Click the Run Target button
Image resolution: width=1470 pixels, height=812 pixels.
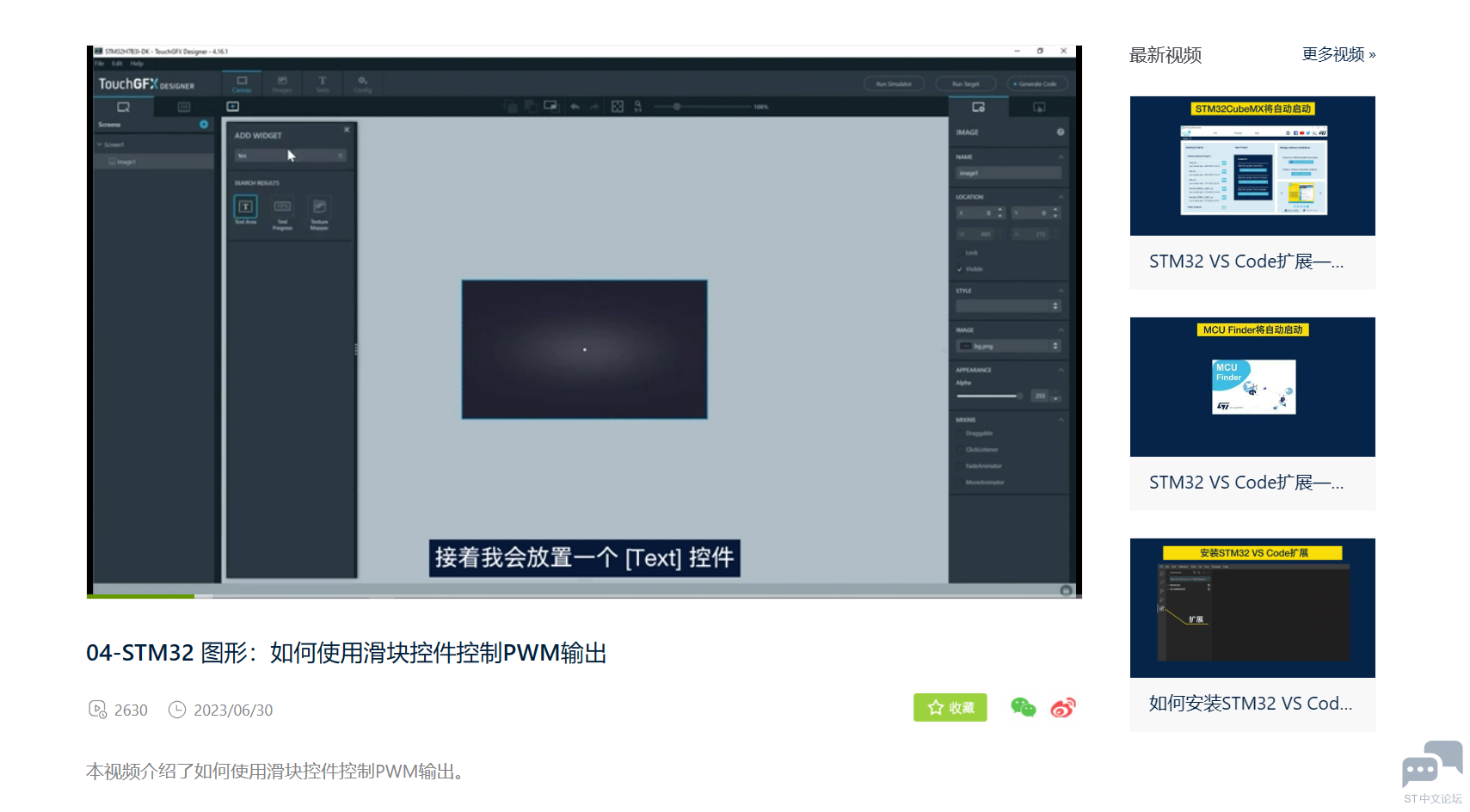coord(966,84)
